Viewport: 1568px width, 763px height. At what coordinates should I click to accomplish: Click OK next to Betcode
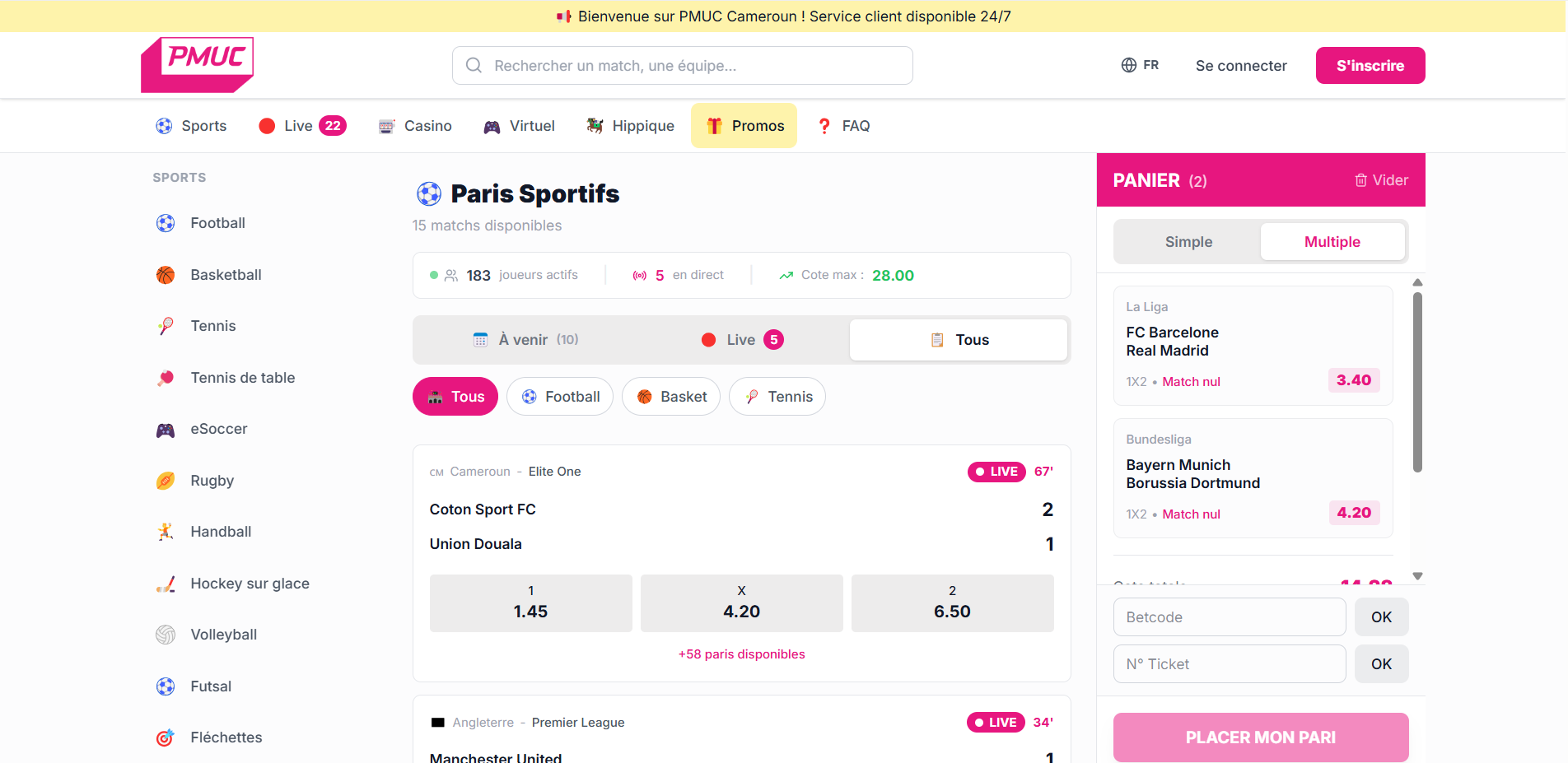[1382, 617]
